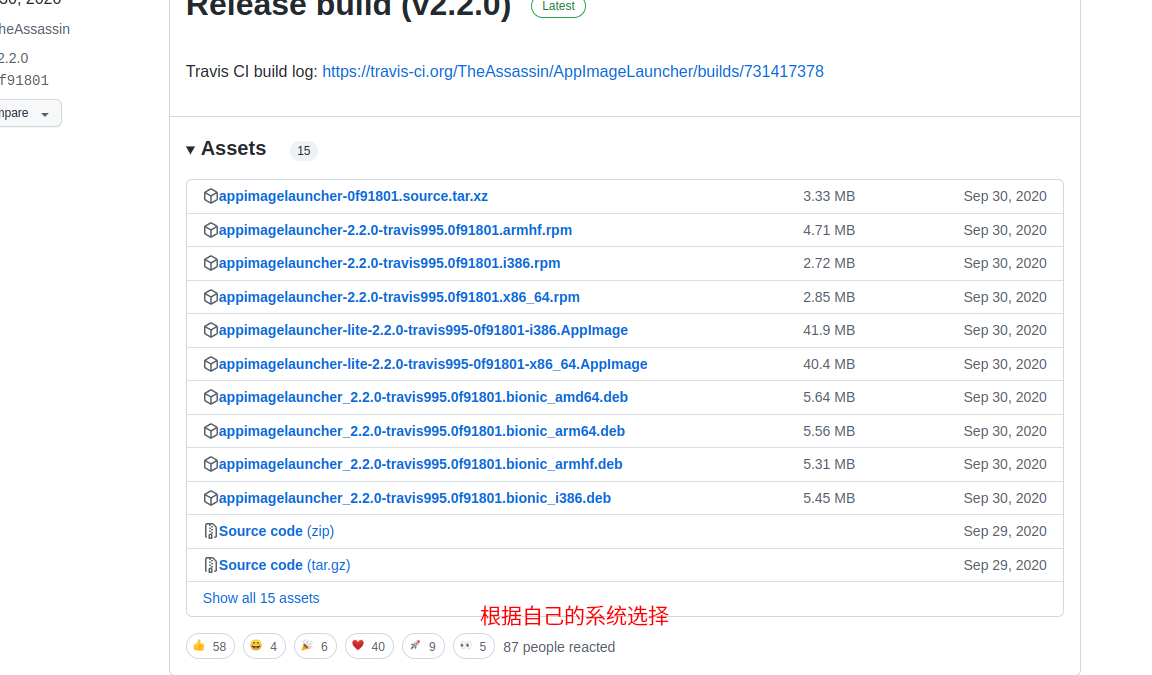React with thumbs up (58)
The height and width of the screenshot is (675, 1152).
coord(210,646)
